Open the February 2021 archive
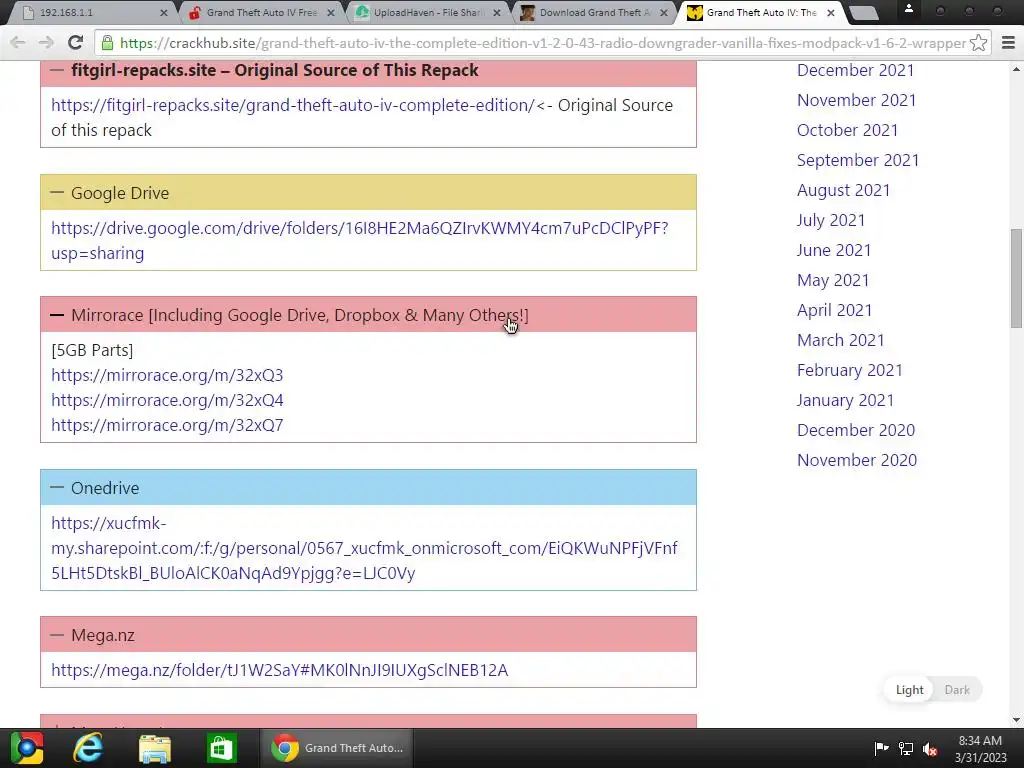Screen dimensions: 1024x768 coord(850,370)
